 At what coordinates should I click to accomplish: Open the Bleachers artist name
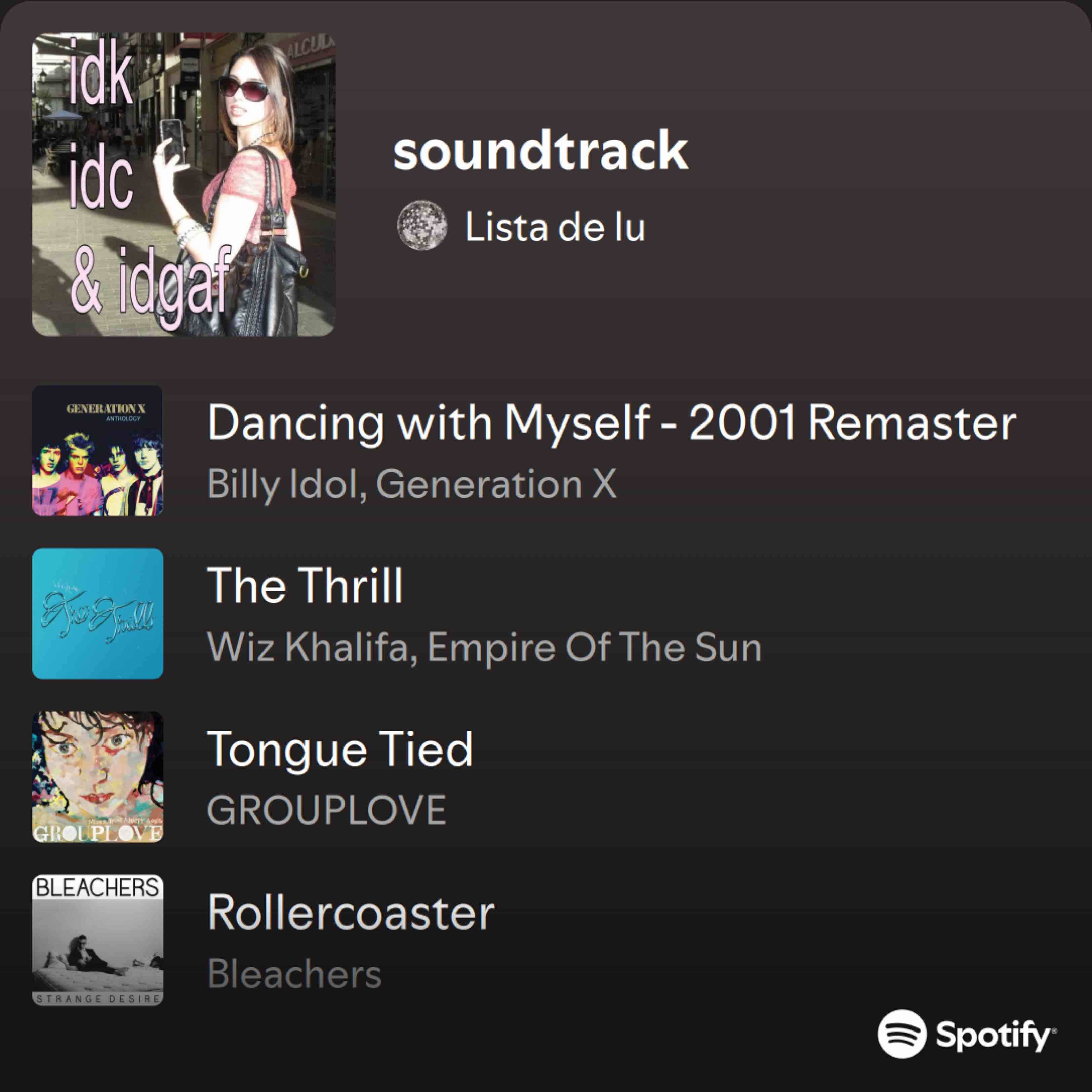(294, 973)
